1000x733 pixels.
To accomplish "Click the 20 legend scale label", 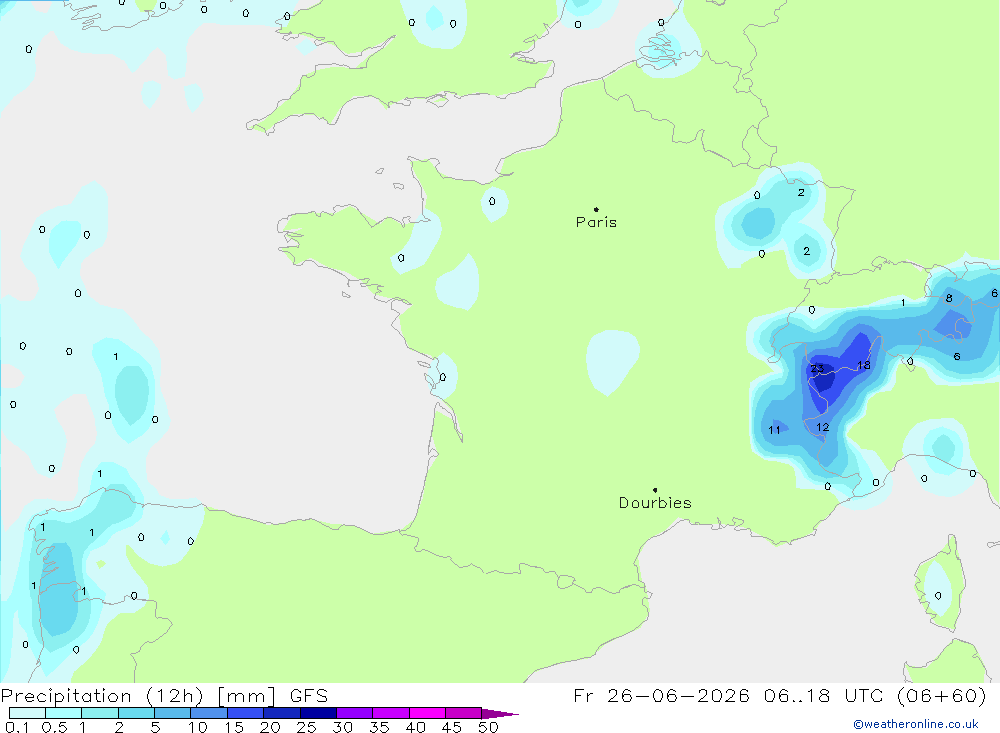I will tap(270, 727).
